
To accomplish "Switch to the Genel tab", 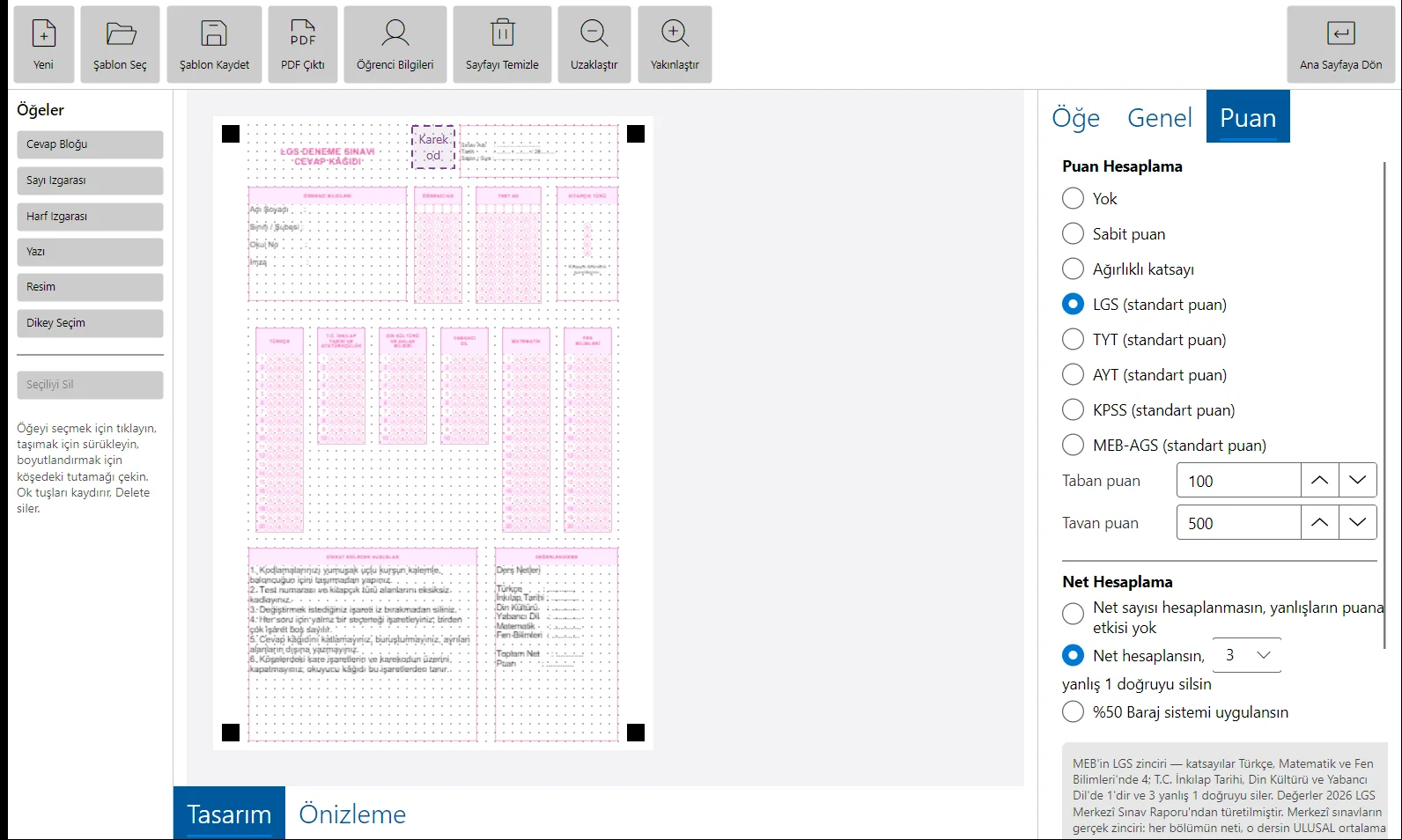I will click(1160, 117).
